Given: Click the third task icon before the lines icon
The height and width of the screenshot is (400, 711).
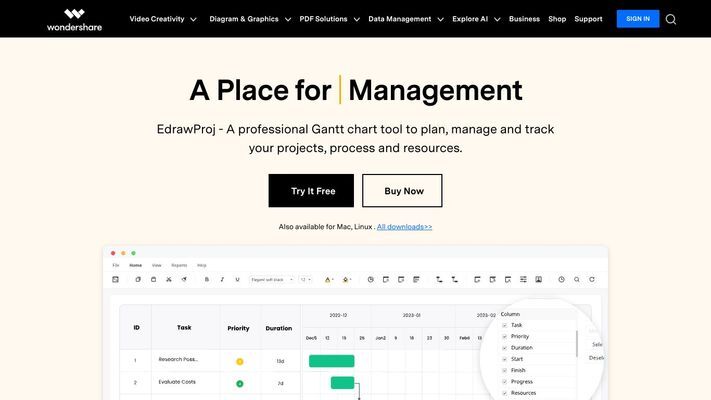Looking at the screenshot, I should pos(401,279).
